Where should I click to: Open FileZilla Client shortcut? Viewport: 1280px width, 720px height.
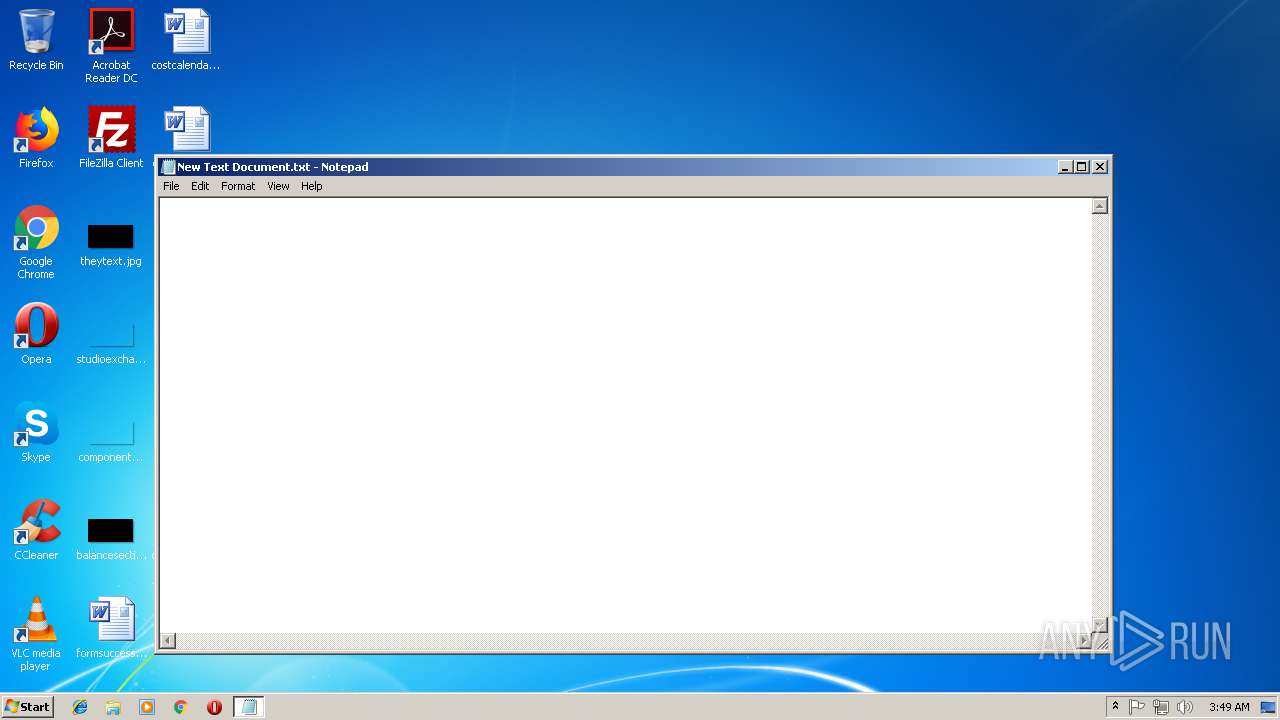(x=111, y=138)
